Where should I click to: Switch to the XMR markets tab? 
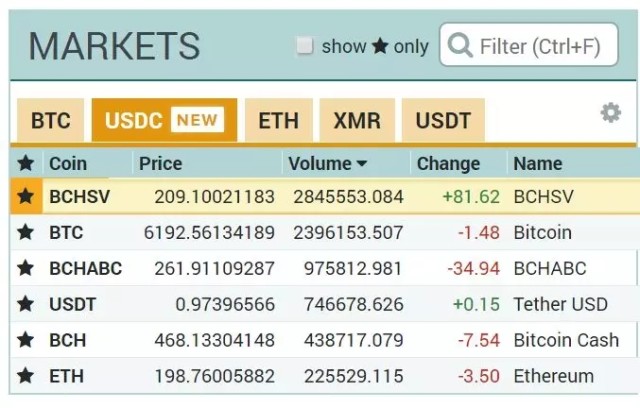(x=357, y=120)
